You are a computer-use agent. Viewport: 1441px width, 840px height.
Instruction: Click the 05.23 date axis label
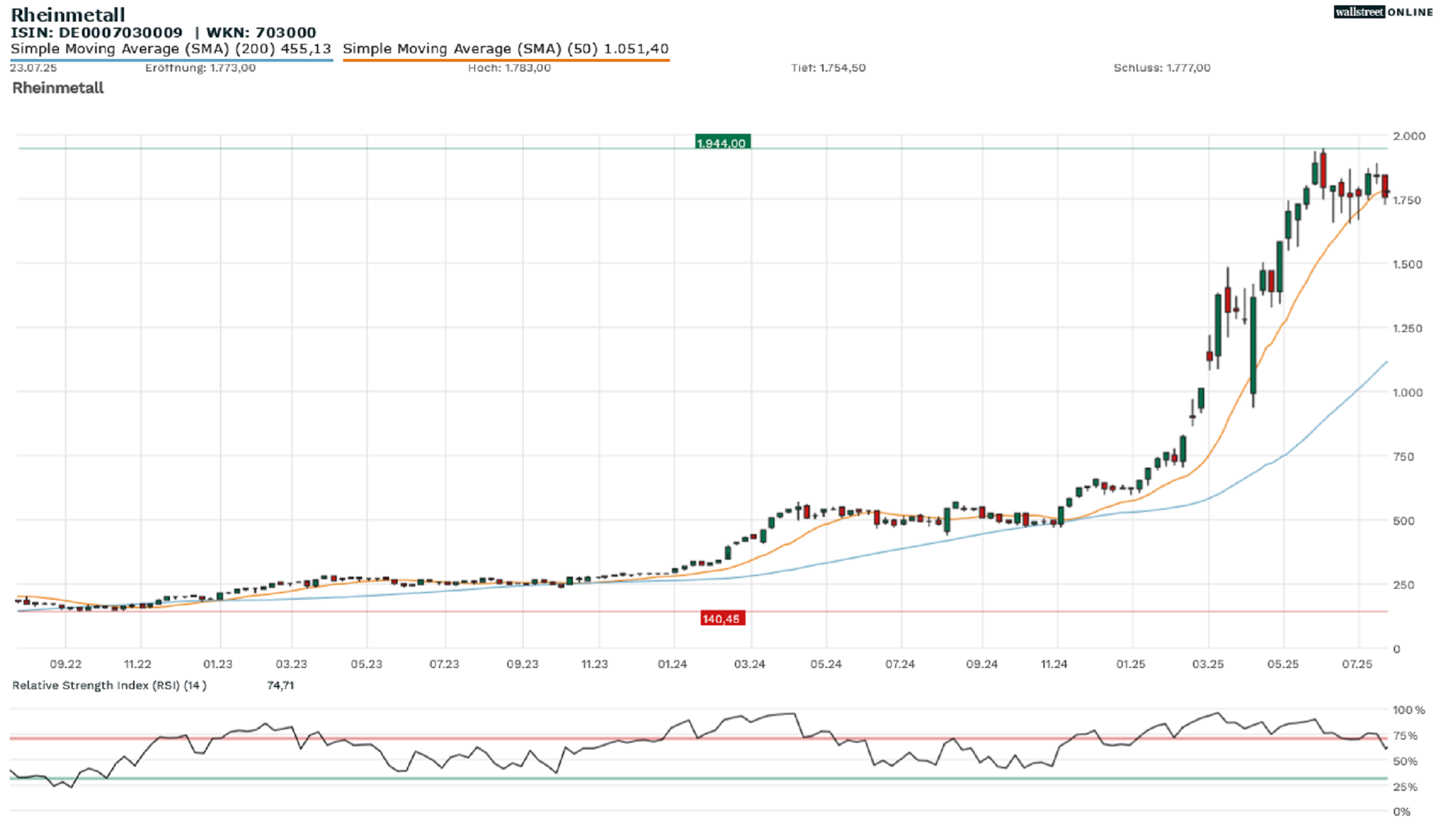pos(366,664)
